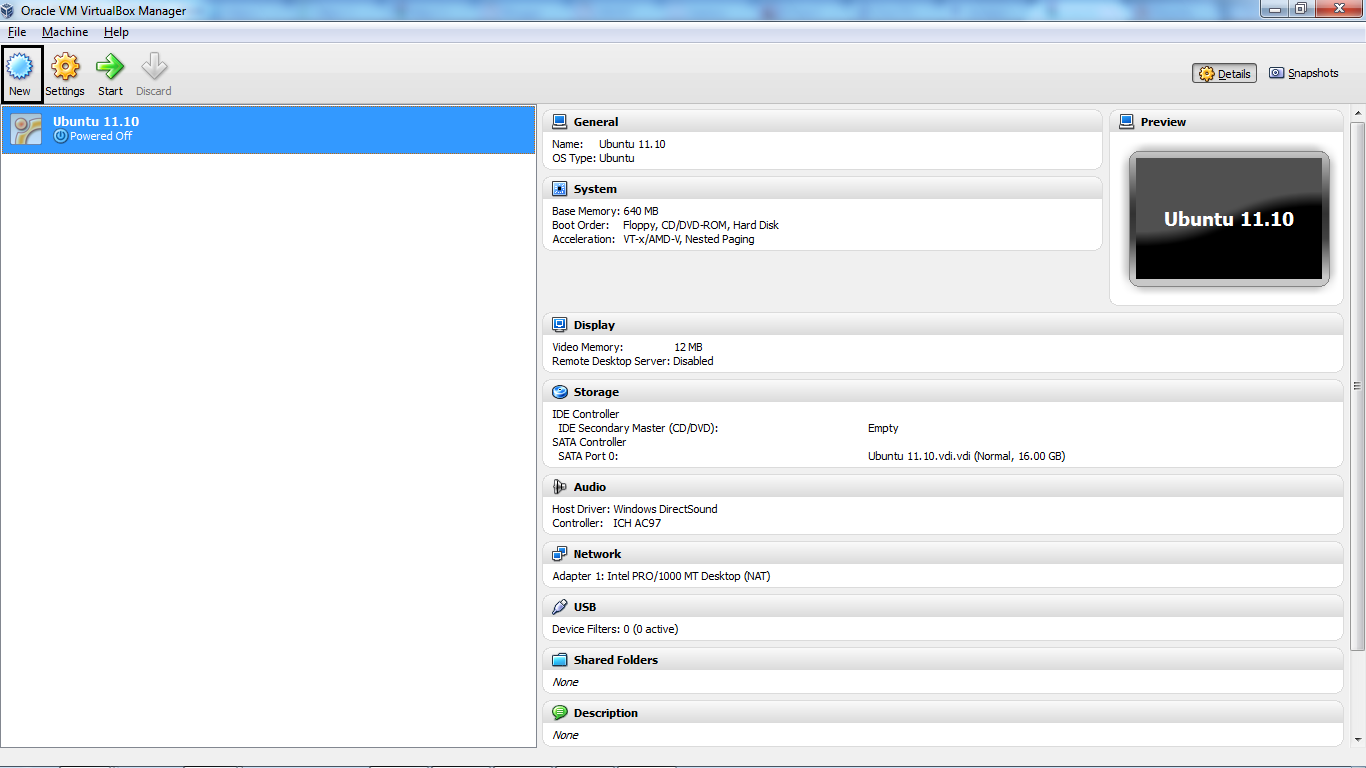Open the Network settings heading link
This screenshot has width=1366, height=768.
pos(597,554)
